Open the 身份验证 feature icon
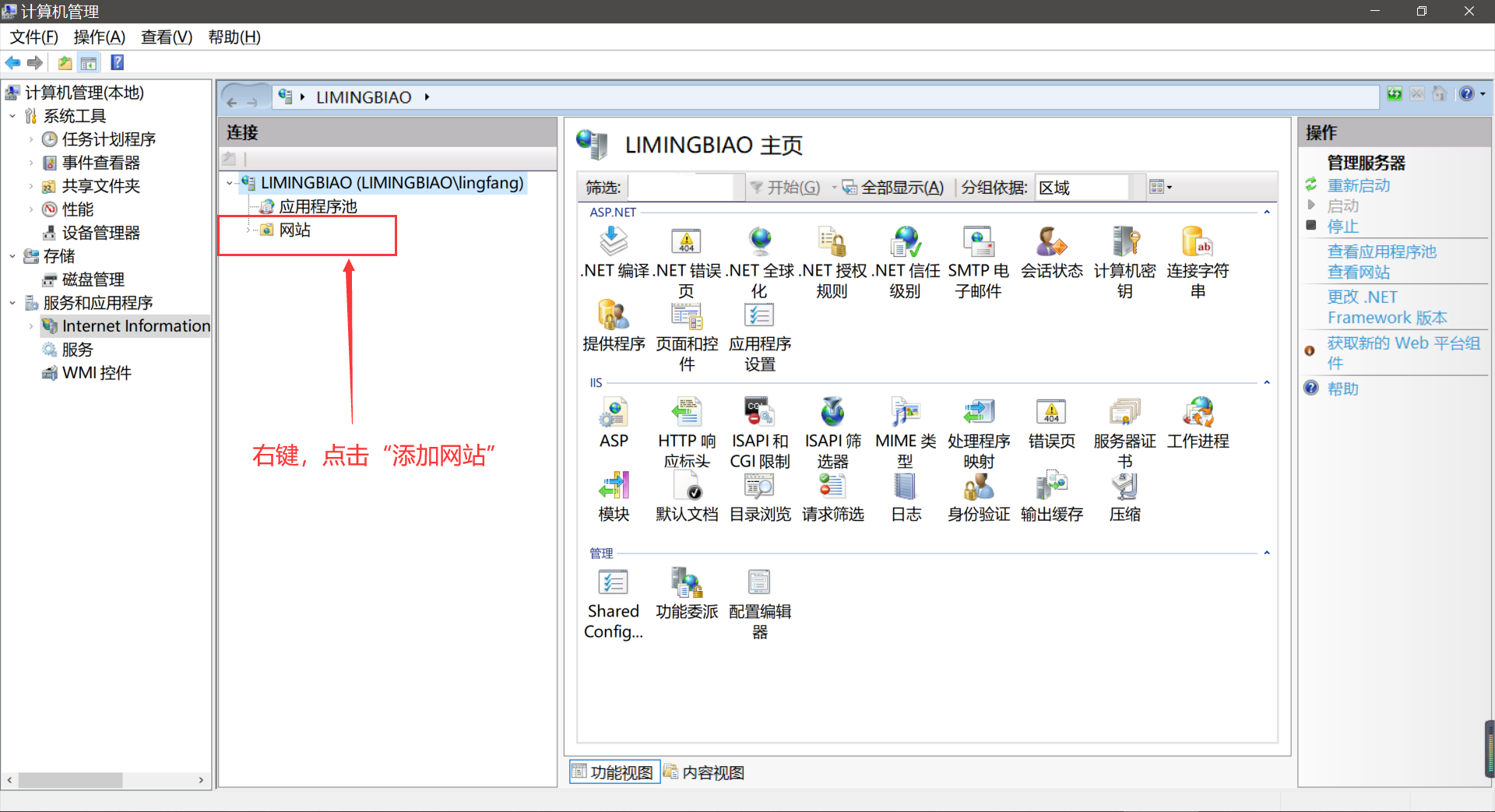The image size is (1495, 812). pyautogui.click(x=978, y=486)
